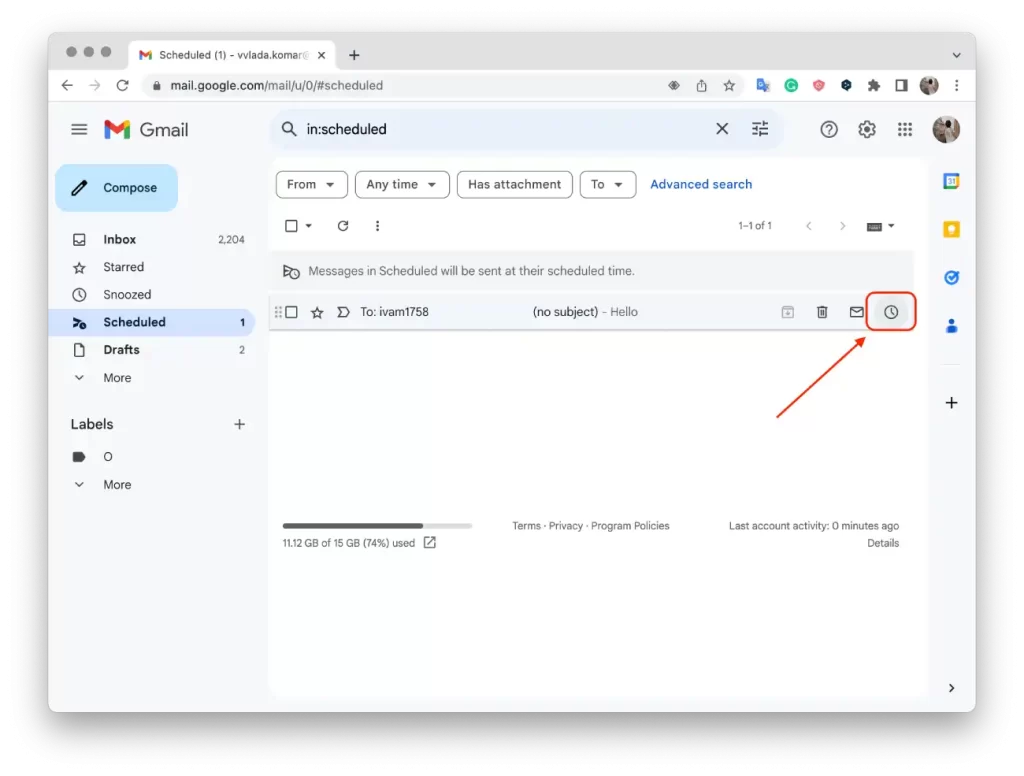This screenshot has height=776, width=1024.
Task: Reload the browser page
Action: [122, 86]
